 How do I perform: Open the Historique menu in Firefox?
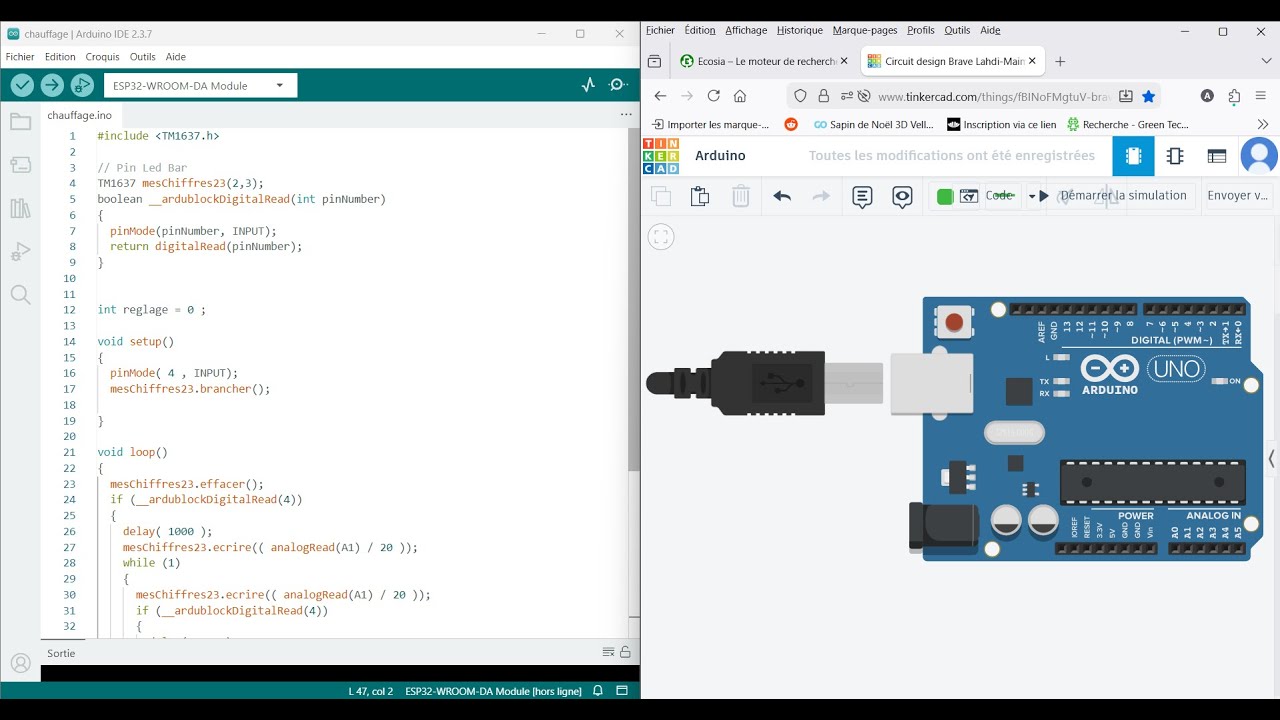click(800, 31)
